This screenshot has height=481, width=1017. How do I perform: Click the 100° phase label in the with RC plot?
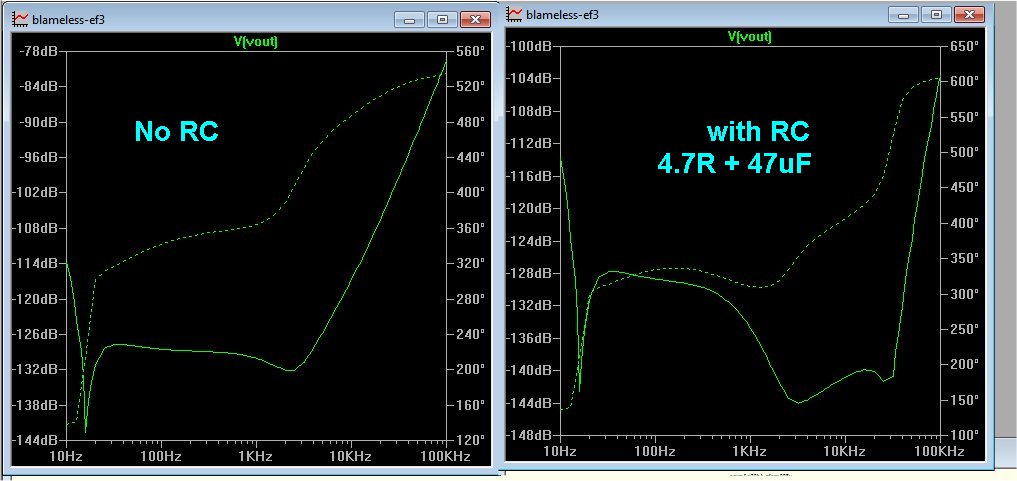click(x=965, y=435)
